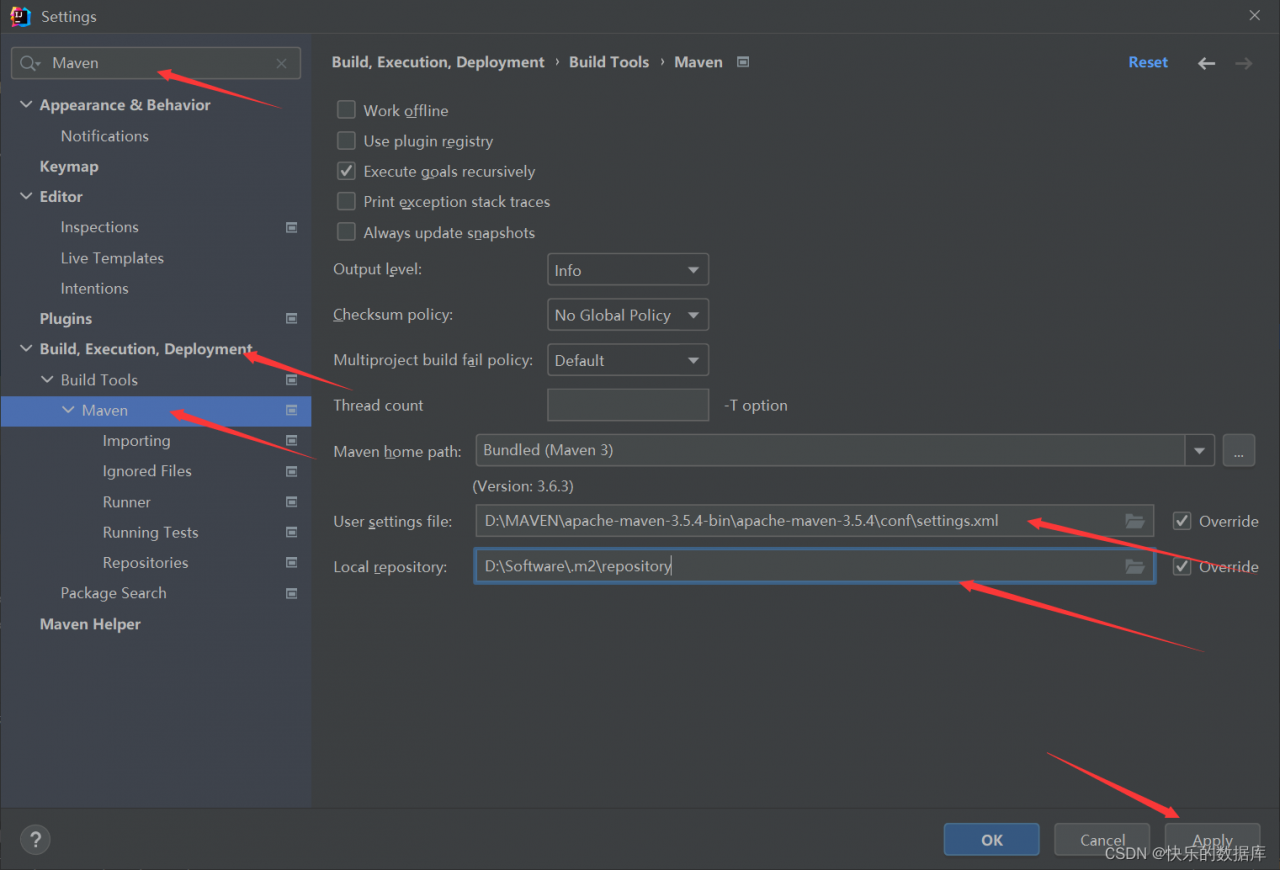Open Plugins settings page
The width and height of the screenshot is (1280, 870).
click(66, 318)
